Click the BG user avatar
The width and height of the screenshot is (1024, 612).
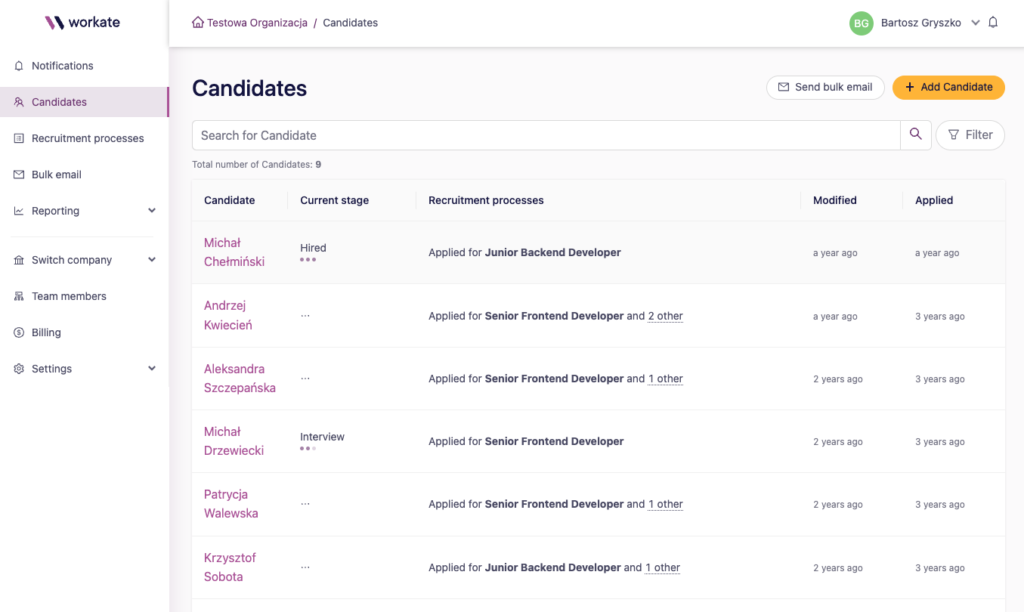coord(861,23)
